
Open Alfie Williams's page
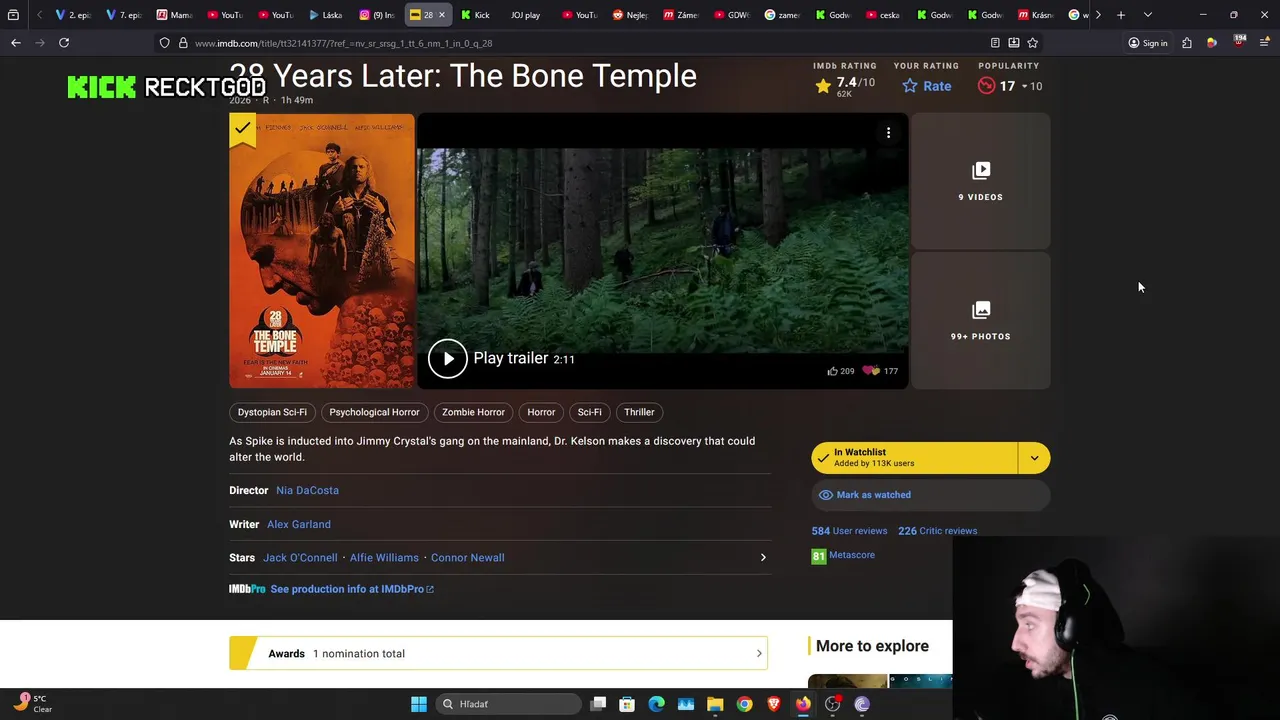pos(384,558)
